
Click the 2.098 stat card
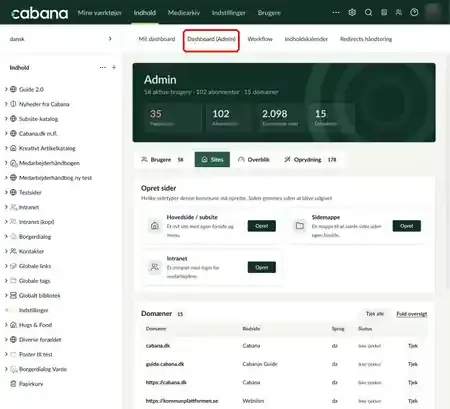pyautogui.click(x=281, y=117)
